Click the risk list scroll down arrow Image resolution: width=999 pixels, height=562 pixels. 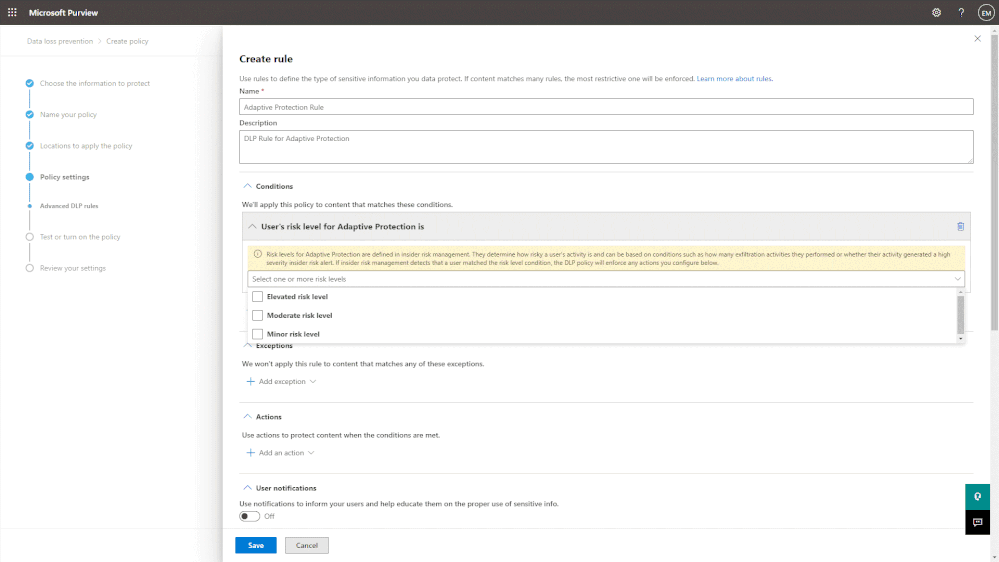(961, 339)
